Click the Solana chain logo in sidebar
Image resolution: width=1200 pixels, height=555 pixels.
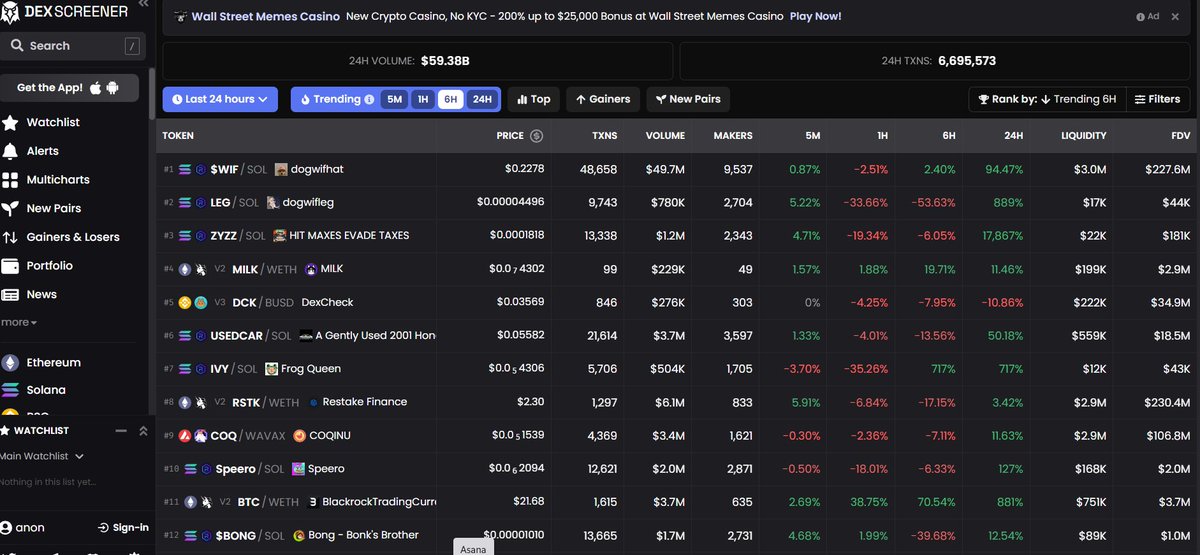coord(10,390)
